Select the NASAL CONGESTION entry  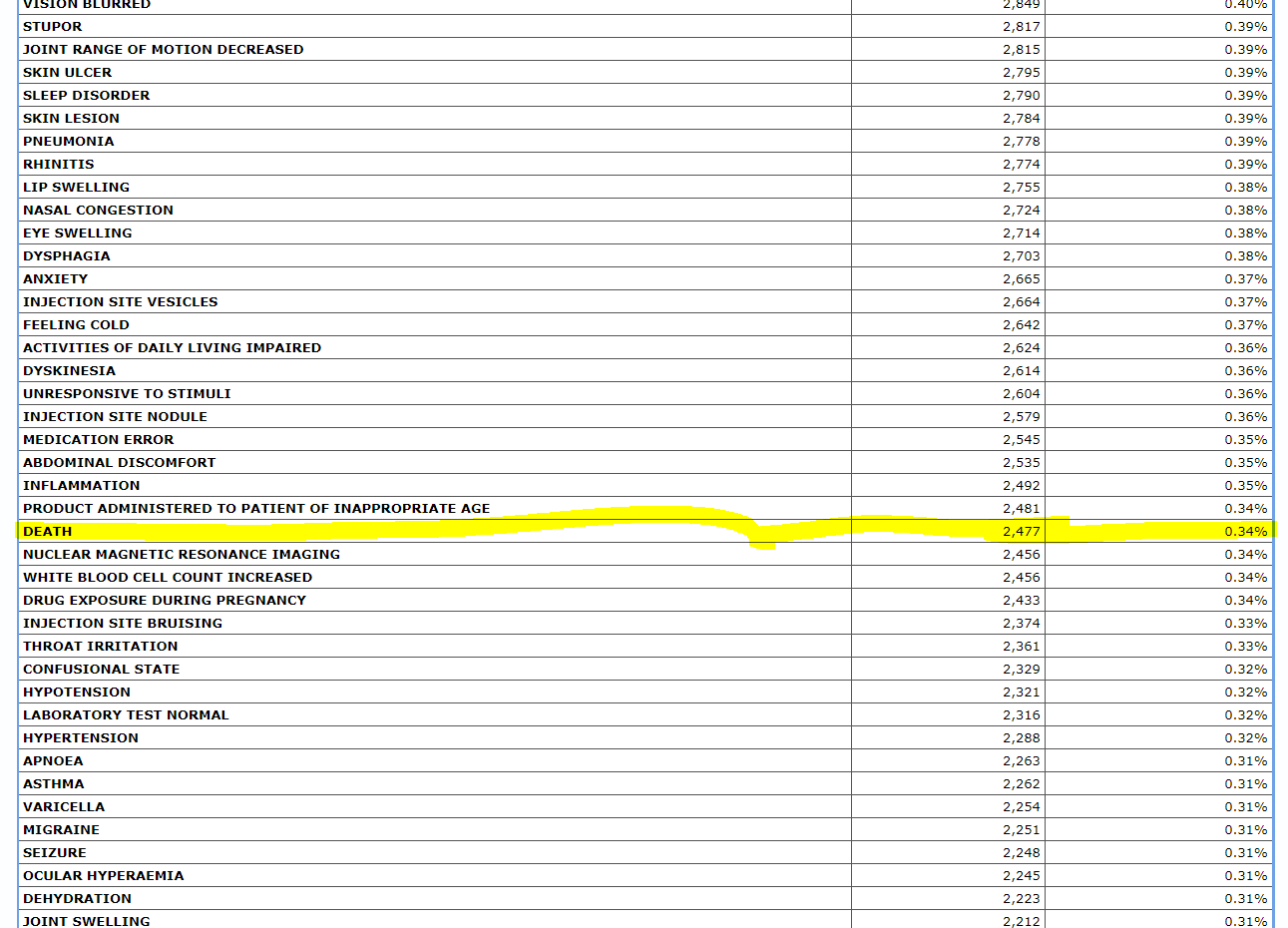coord(99,211)
